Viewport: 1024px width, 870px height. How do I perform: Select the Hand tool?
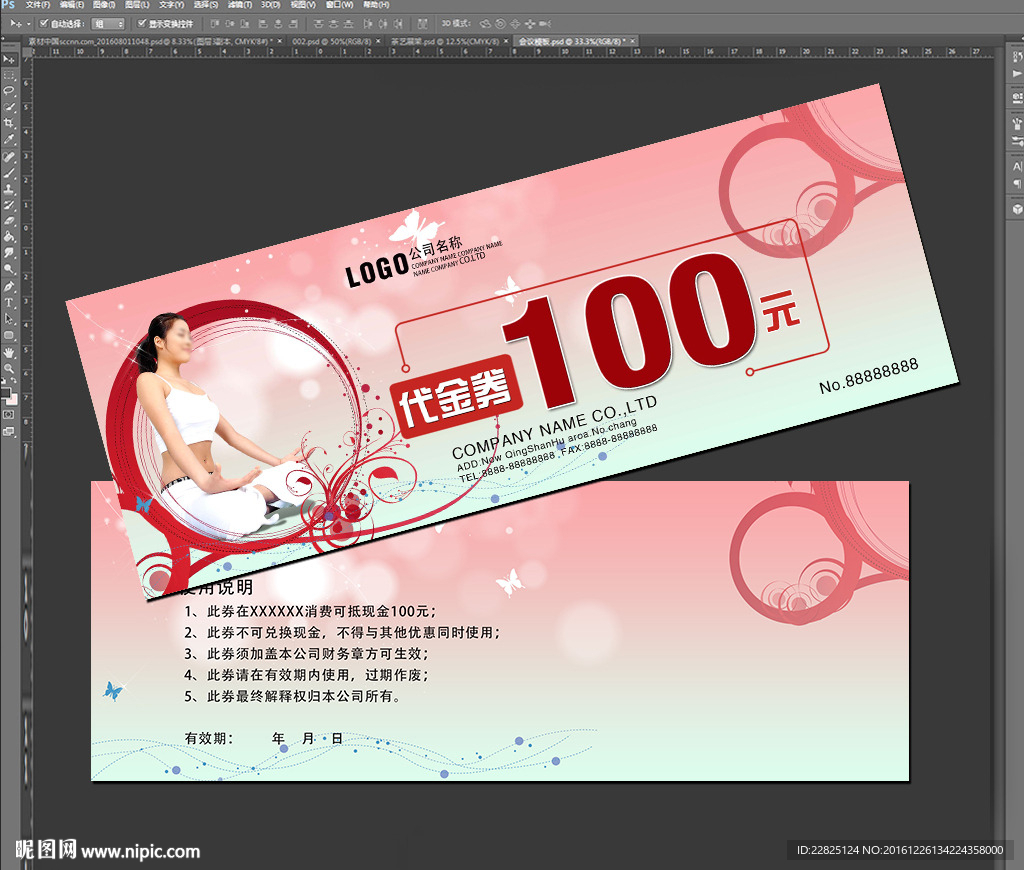[9, 353]
